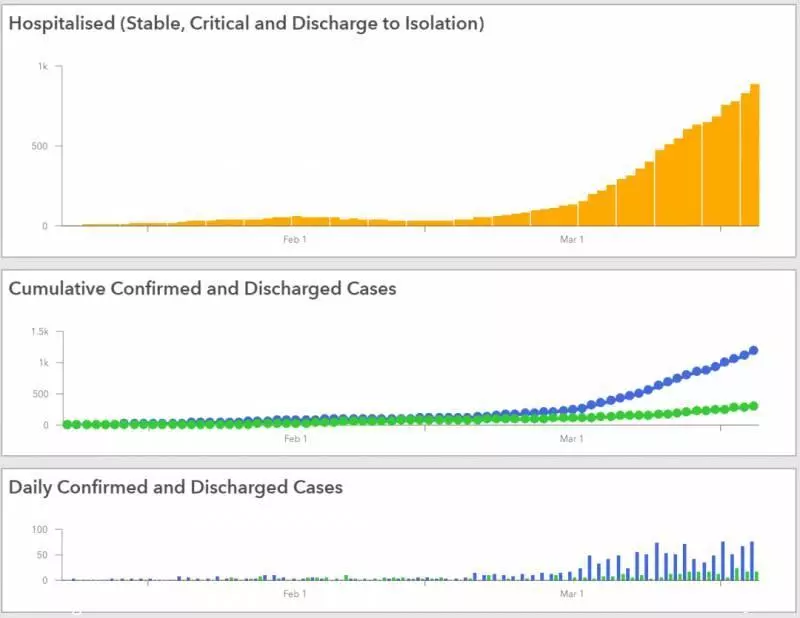Click the Hospitalised chart title
800x618 pixels.
pyautogui.click(x=246, y=23)
